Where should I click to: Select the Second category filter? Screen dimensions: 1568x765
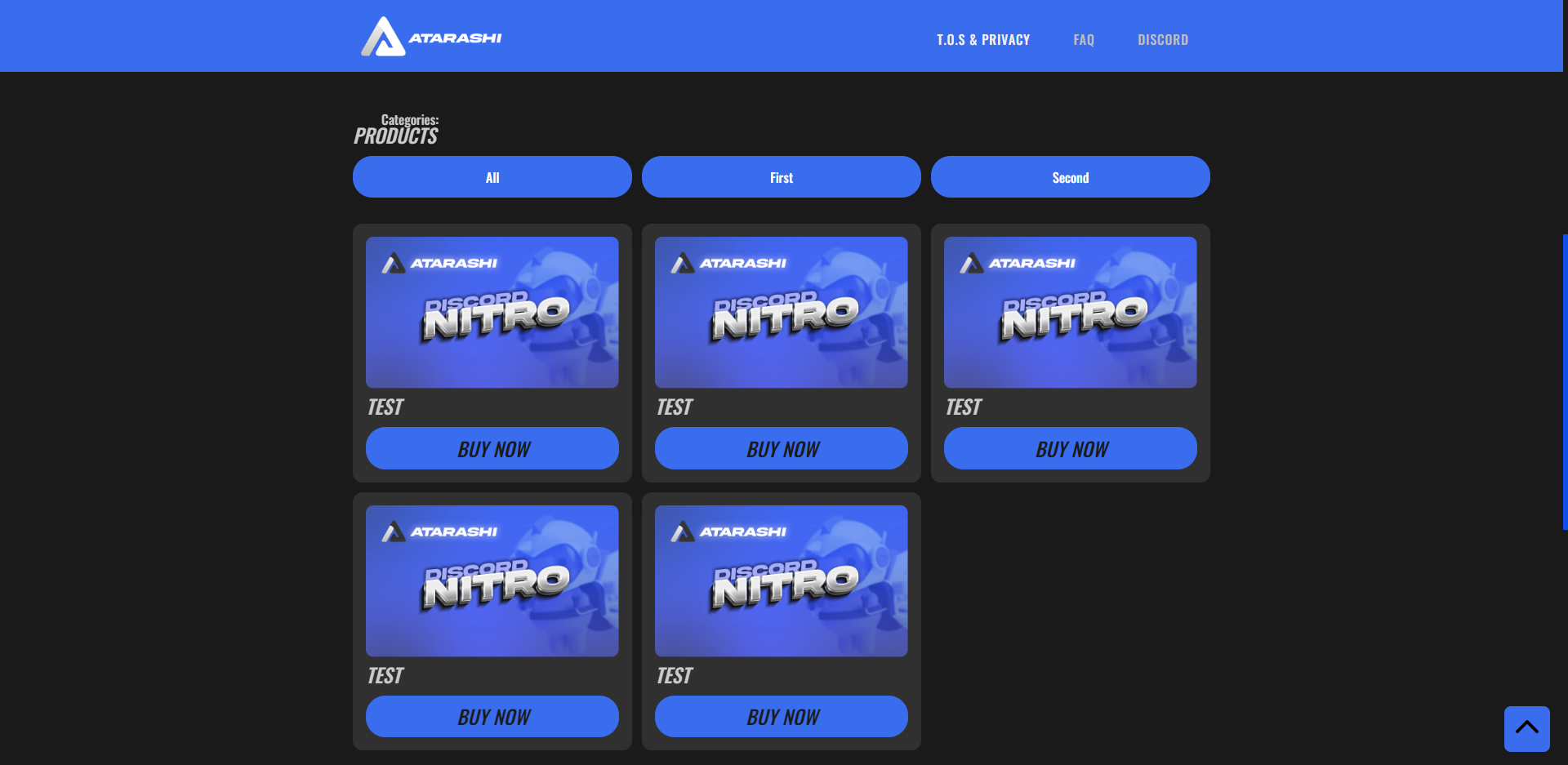(1071, 177)
